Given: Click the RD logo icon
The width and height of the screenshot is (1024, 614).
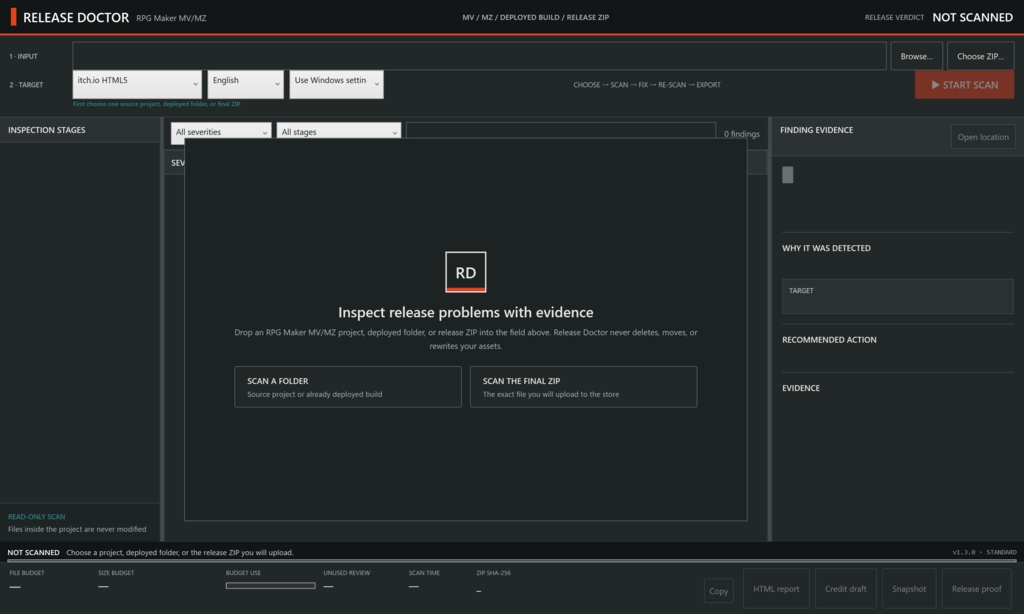Looking at the screenshot, I should [x=466, y=272].
